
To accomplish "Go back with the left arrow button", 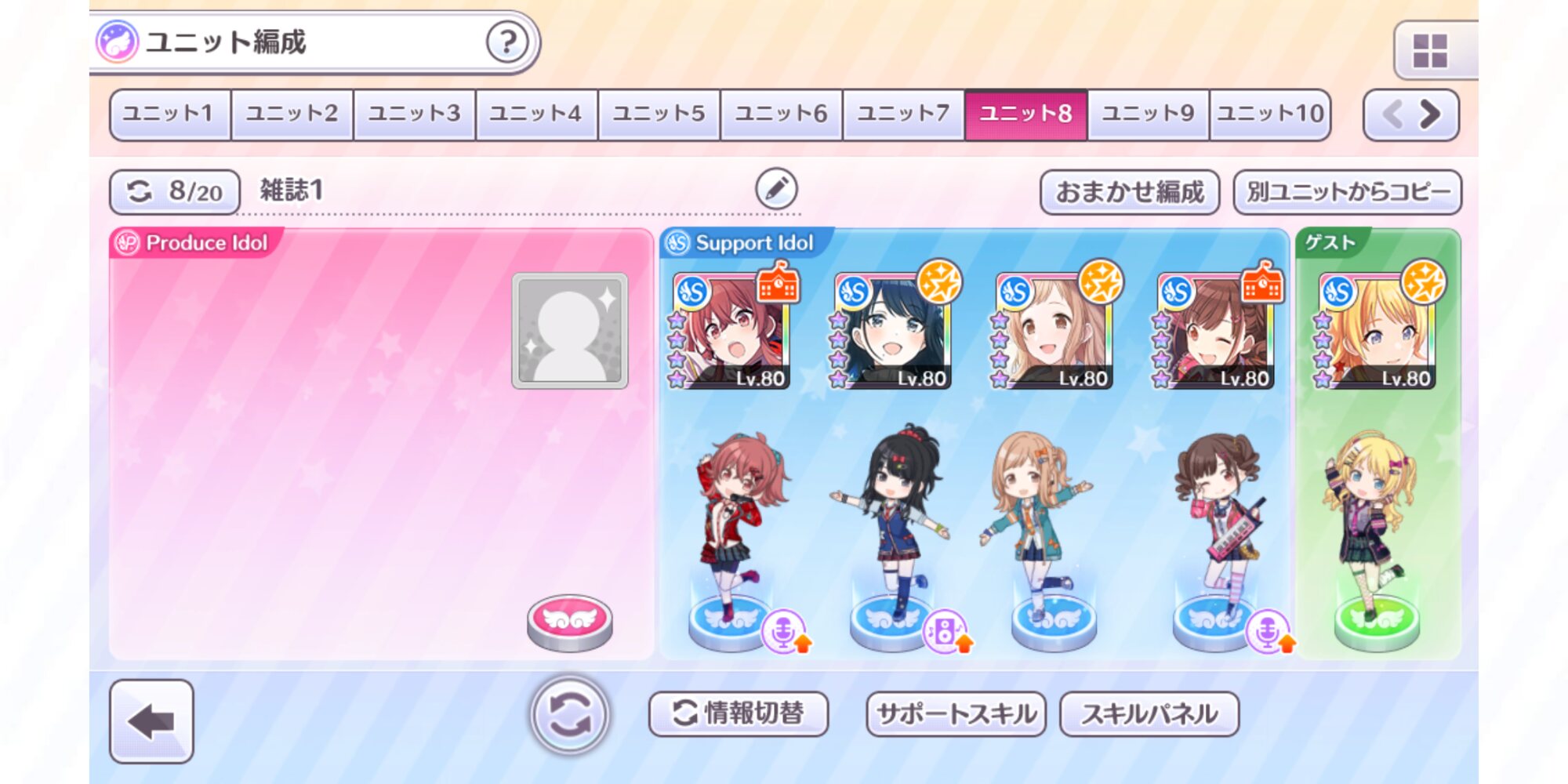I will pyautogui.click(x=151, y=721).
